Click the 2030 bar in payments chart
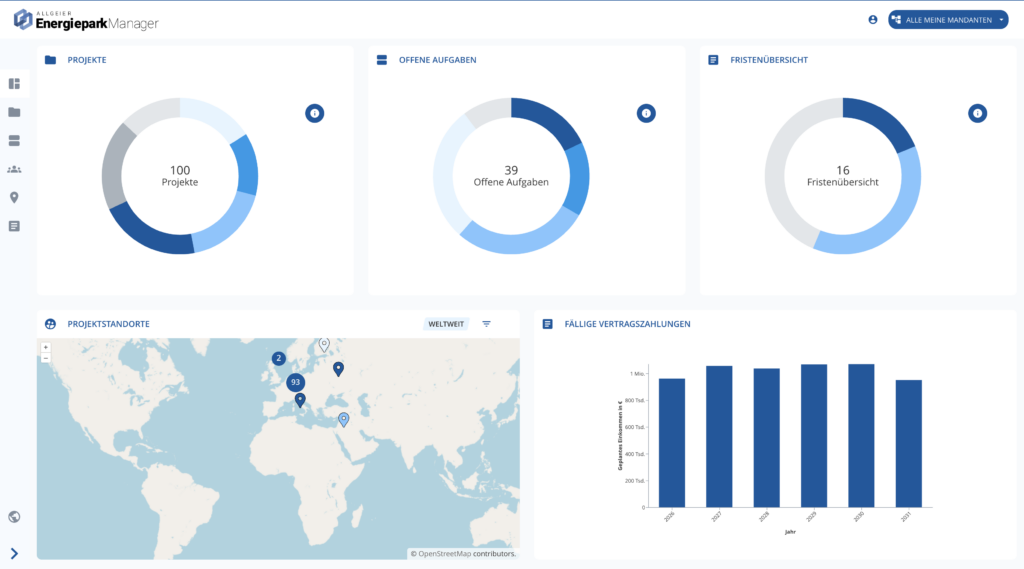The image size is (1024, 569). (861, 435)
